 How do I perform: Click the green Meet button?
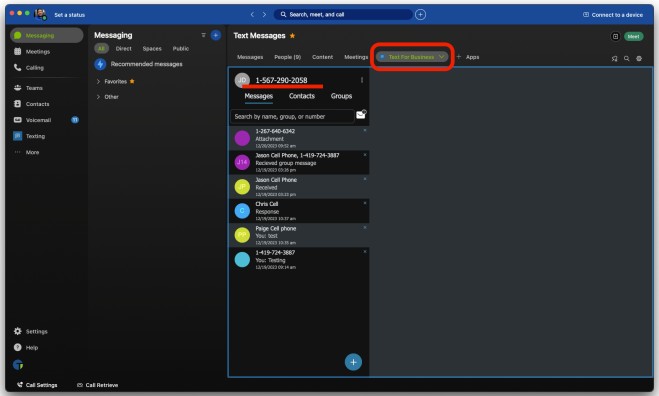pyautogui.click(x=633, y=37)
